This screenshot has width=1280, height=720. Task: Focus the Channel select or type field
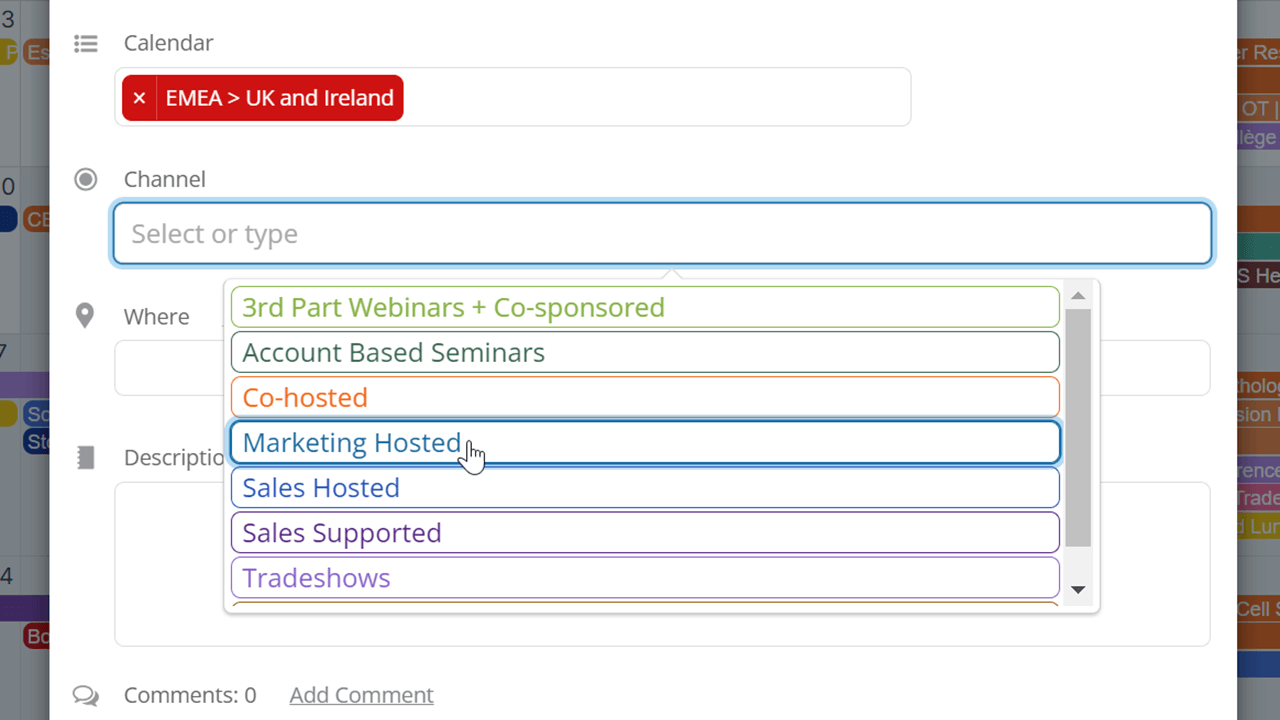(662, 234)
